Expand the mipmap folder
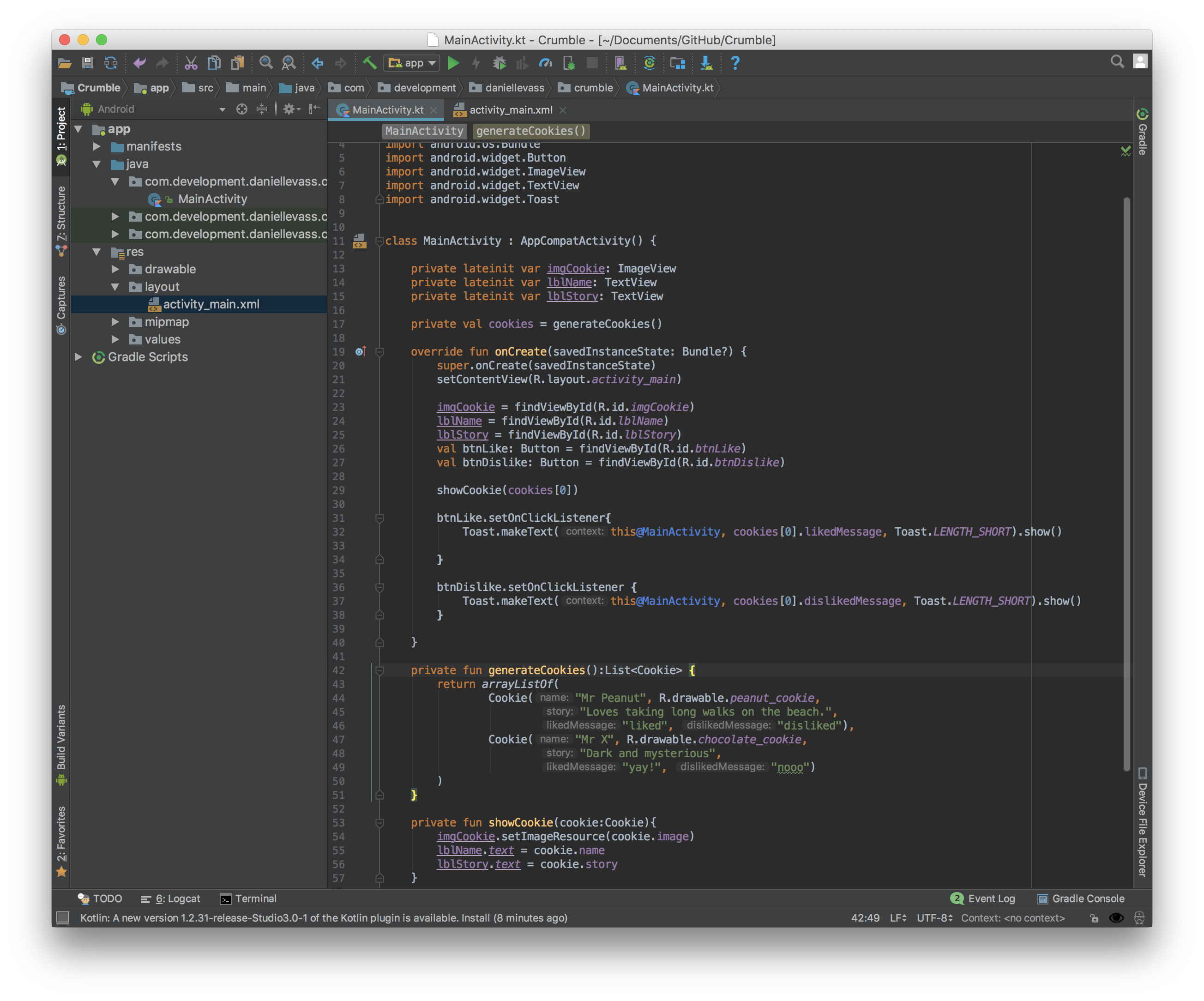Viewport: 1204px width, 1001px height. click(x=115, y=322)
